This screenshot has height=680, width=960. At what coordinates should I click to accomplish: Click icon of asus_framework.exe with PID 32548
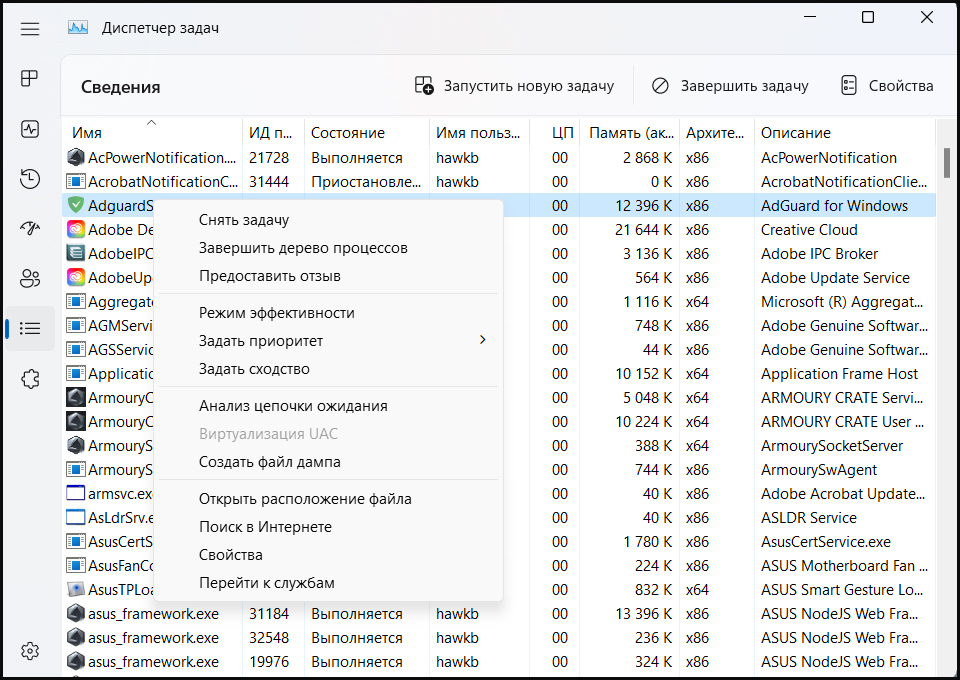point(75,637)
